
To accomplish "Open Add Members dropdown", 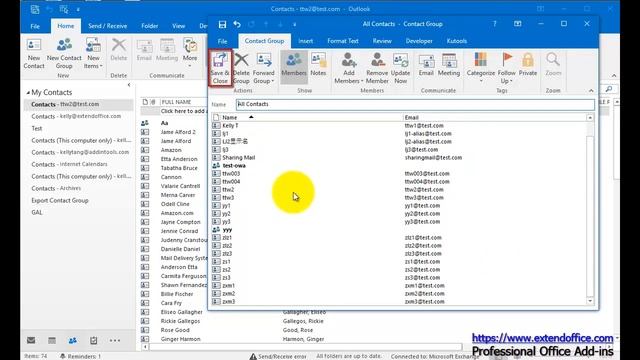I will (348, 68).
